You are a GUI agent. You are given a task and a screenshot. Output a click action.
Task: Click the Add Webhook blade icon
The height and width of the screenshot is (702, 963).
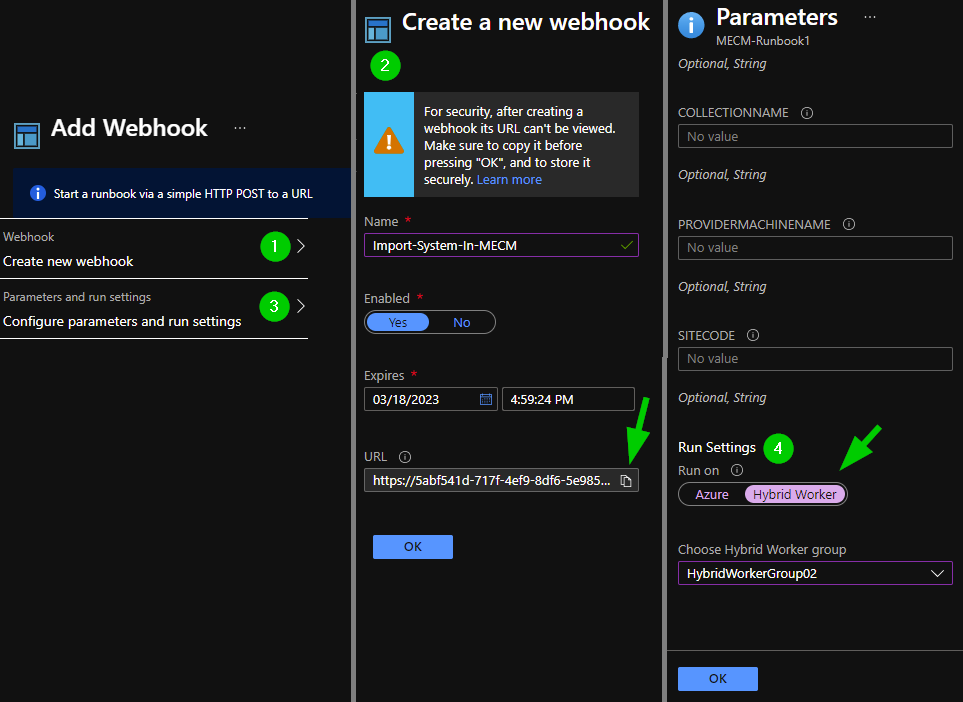point(27,136)
